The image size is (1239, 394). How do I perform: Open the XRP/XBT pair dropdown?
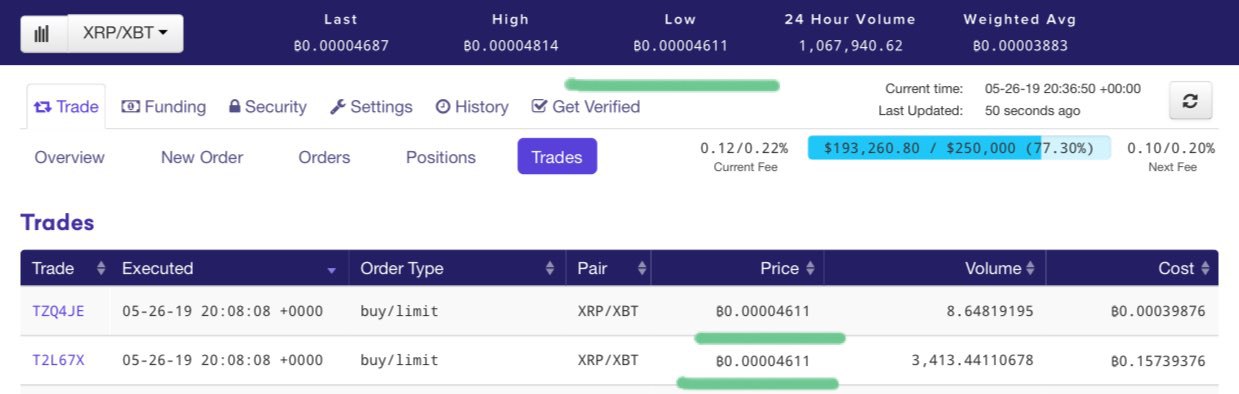click(125, 34)
